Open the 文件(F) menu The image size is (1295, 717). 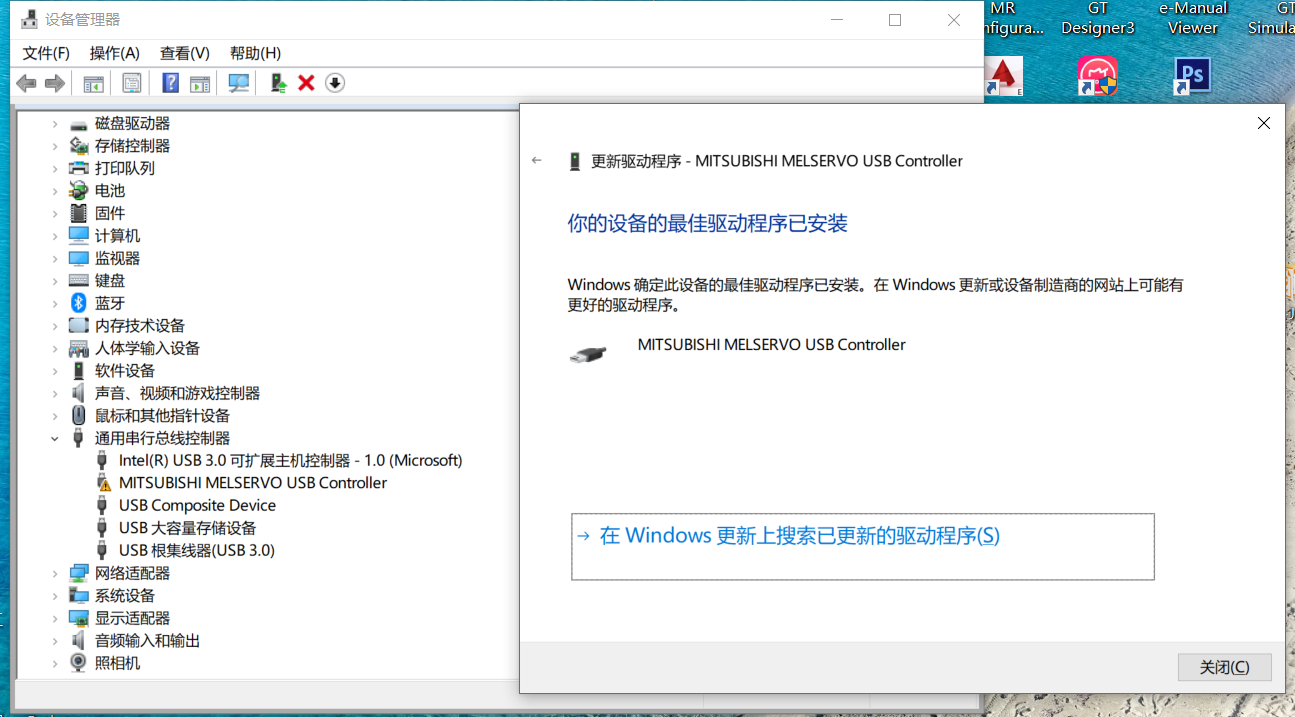(46, 53)
